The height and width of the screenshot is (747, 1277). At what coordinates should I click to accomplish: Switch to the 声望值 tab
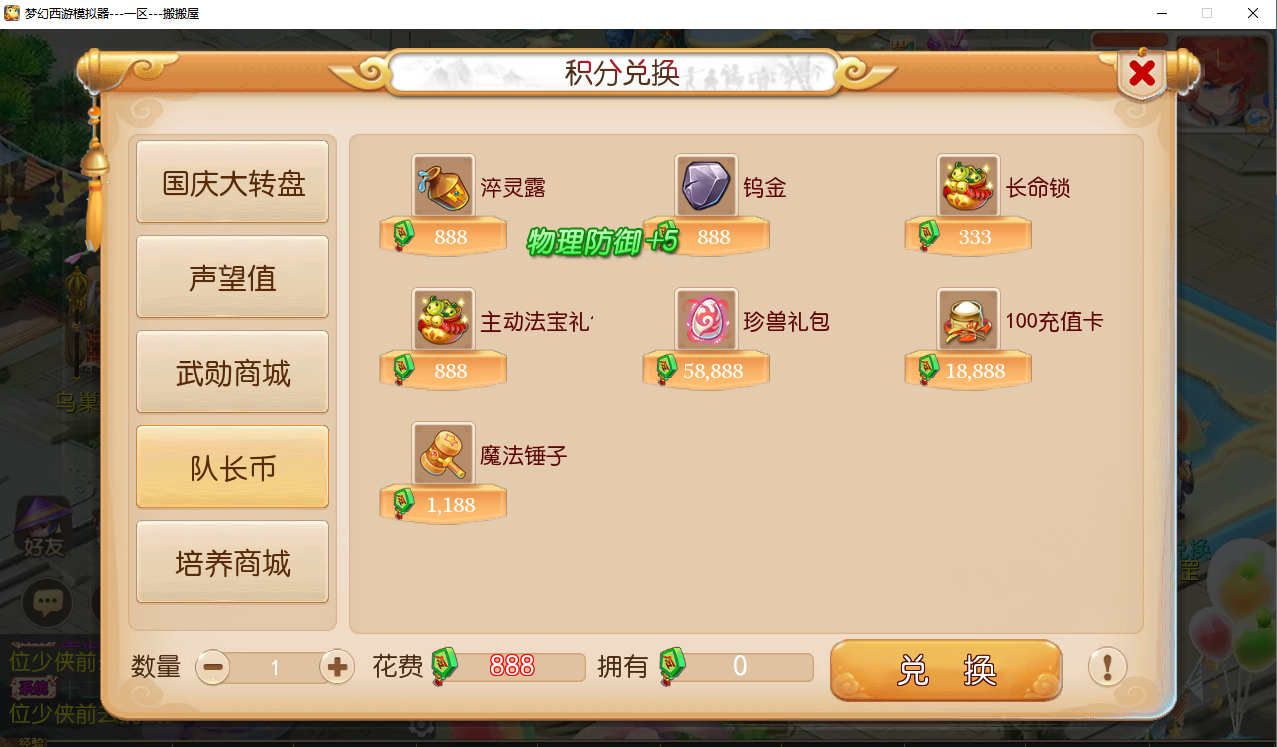click(233, 278)
